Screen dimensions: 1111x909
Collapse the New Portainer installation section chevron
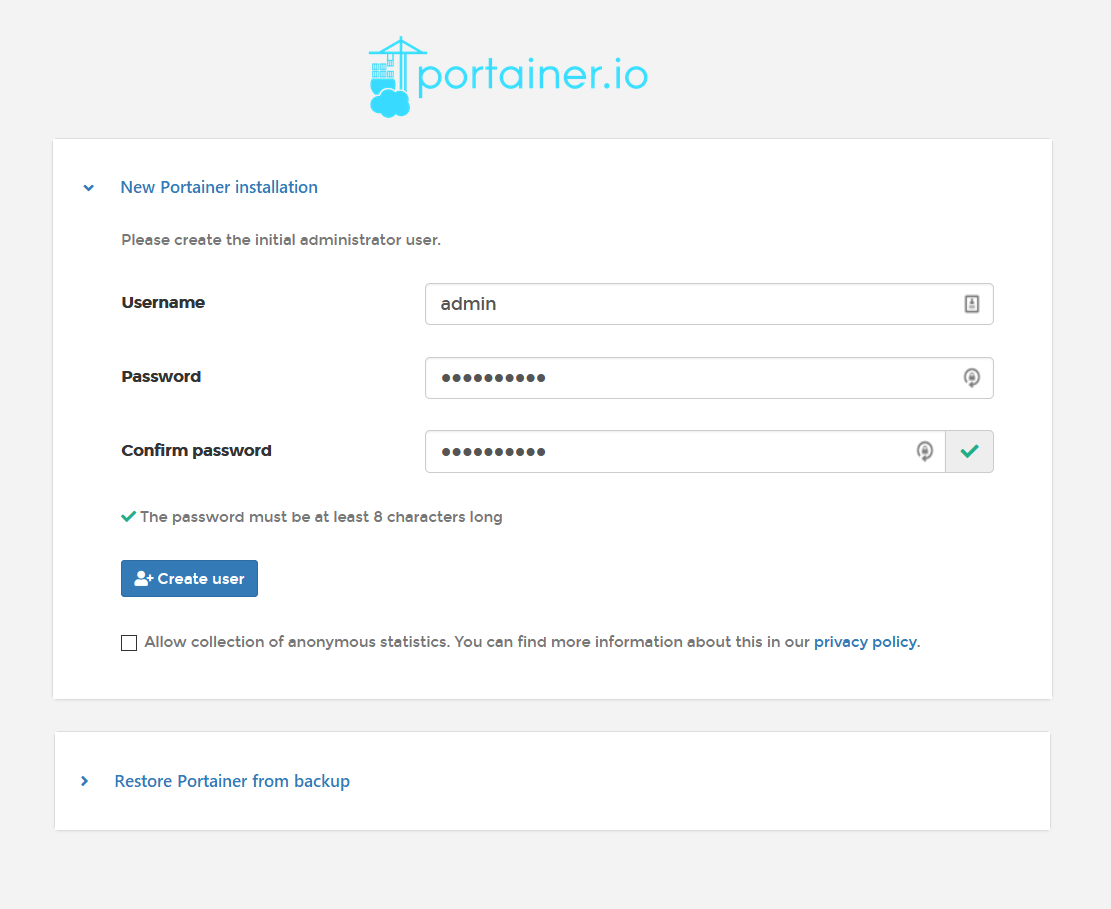[x=88, y=187]
